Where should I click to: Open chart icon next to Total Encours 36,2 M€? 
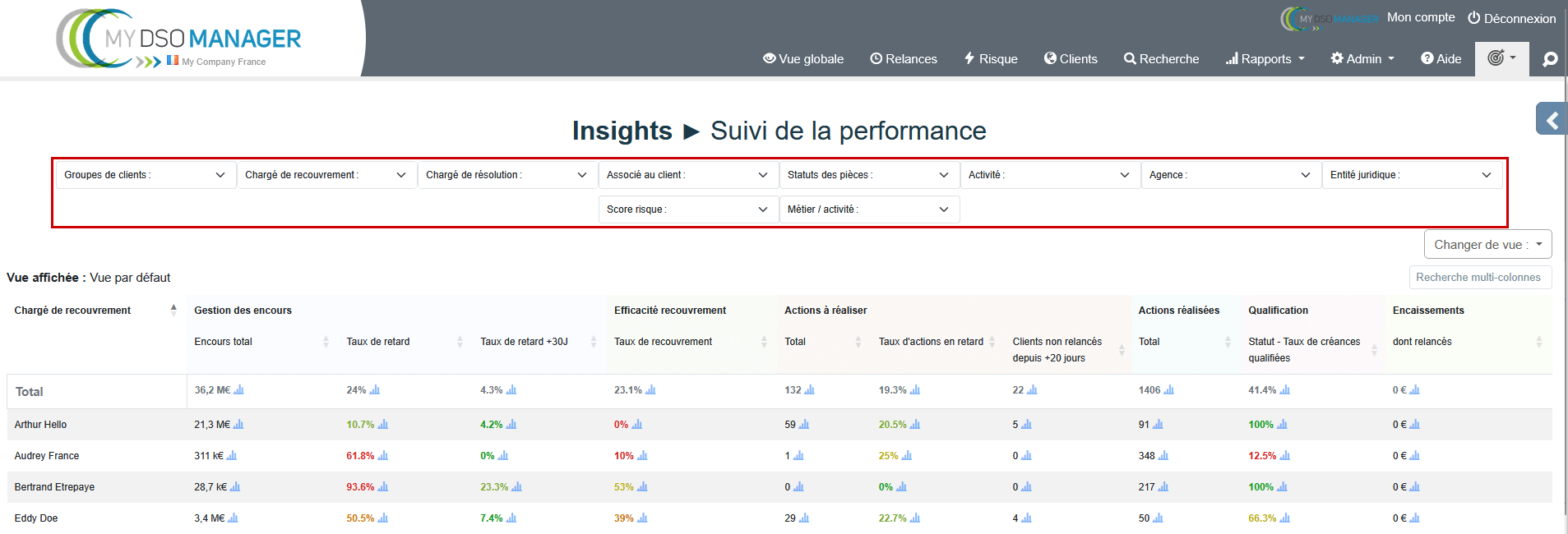[239, 390]
